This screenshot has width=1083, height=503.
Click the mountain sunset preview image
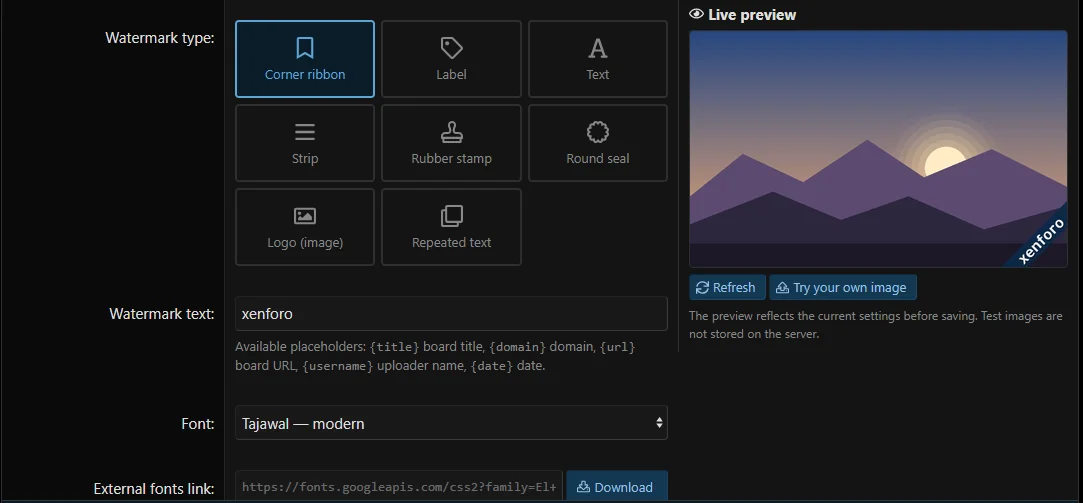point(878,149)
